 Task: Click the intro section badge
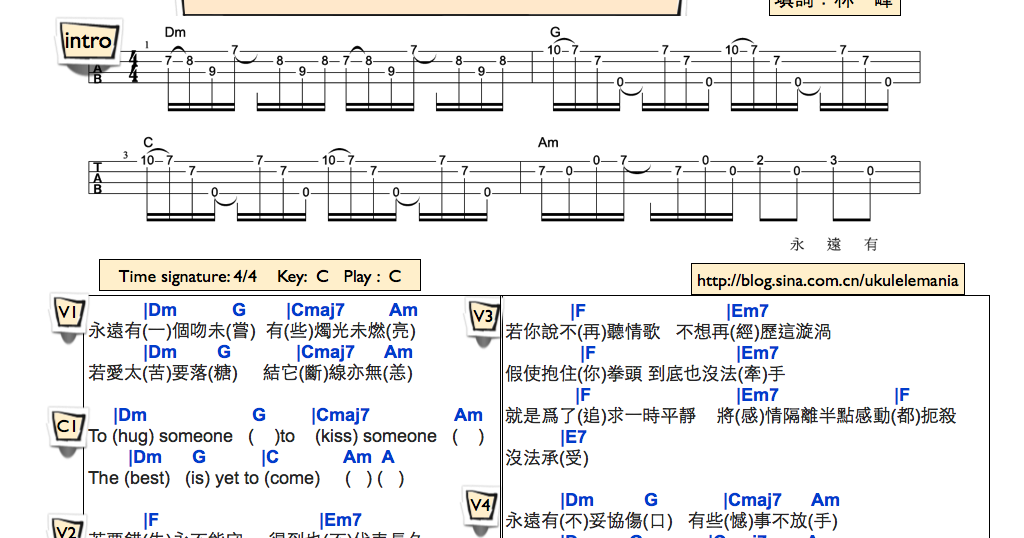(89, 42)
